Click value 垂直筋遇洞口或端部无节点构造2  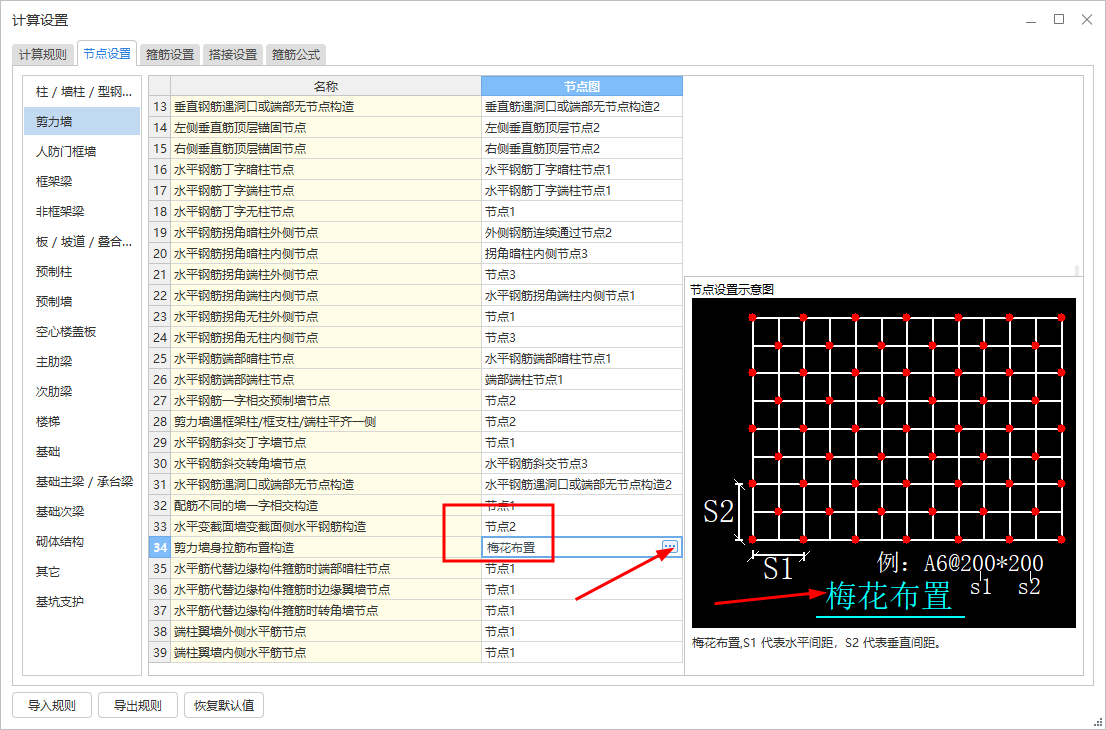pyautogui.click(x=582, y=107)
